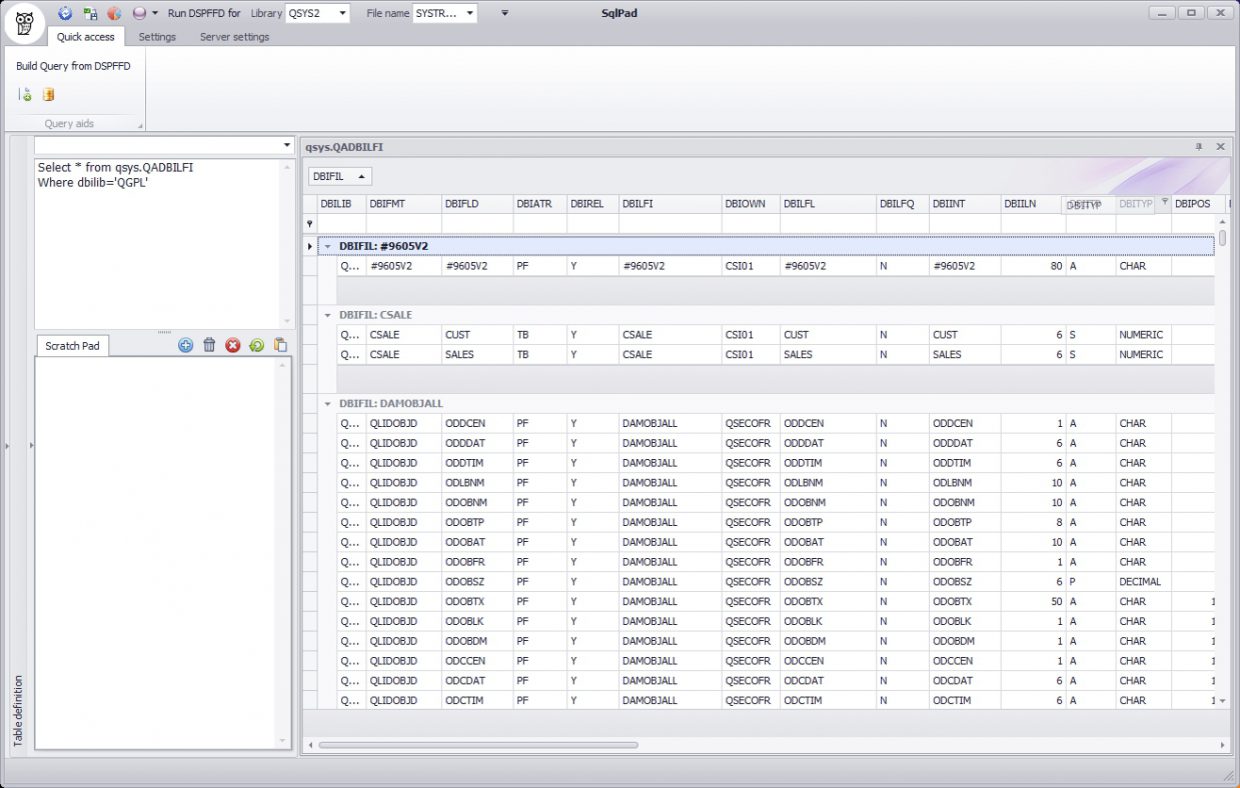Click the purple sphere icon in quick toolbar
This screenshot has height=788, width=1240.
click(x=139, y=13)
